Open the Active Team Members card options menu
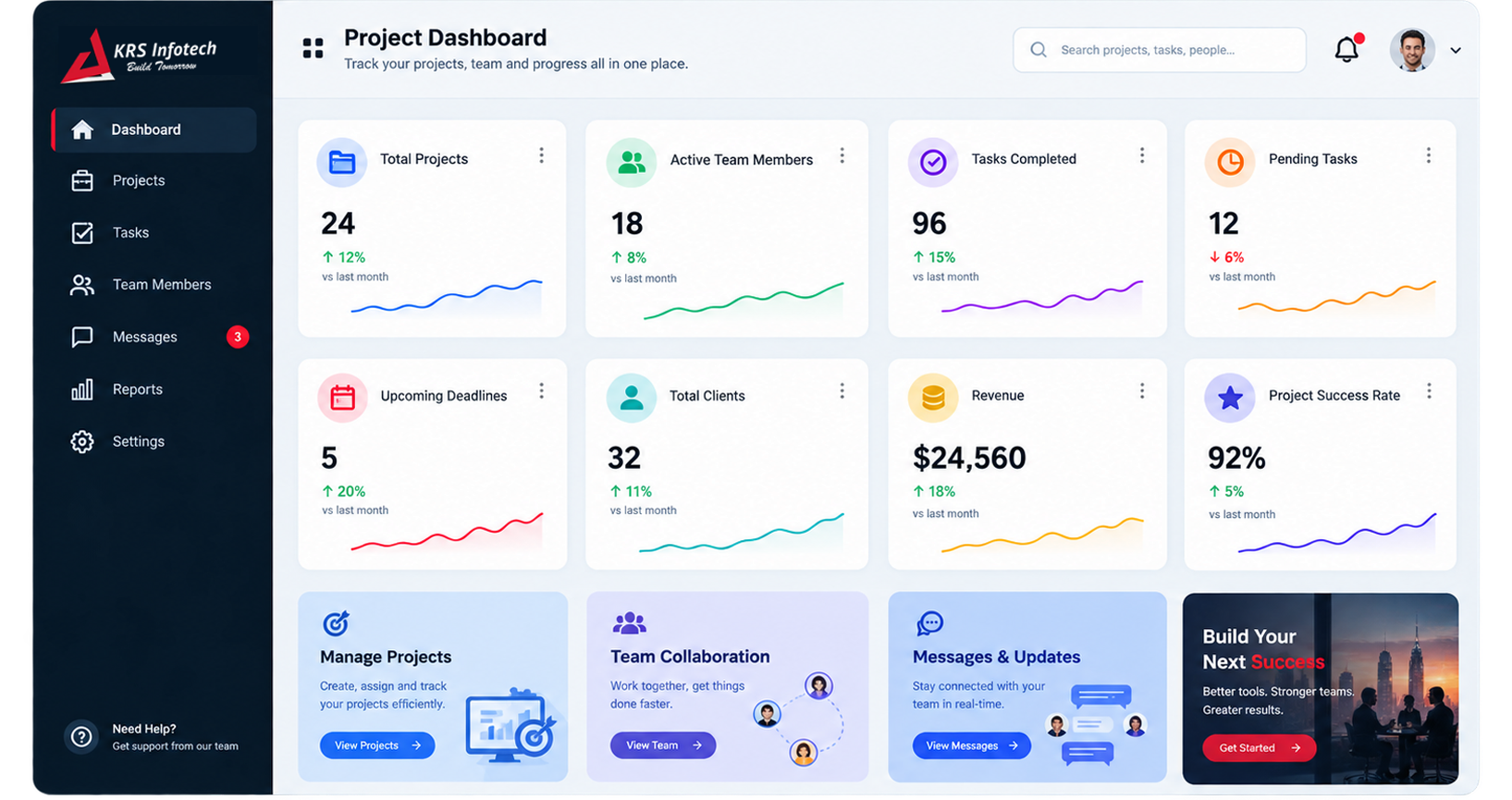 pyautogui.click(x=842, y=155)
